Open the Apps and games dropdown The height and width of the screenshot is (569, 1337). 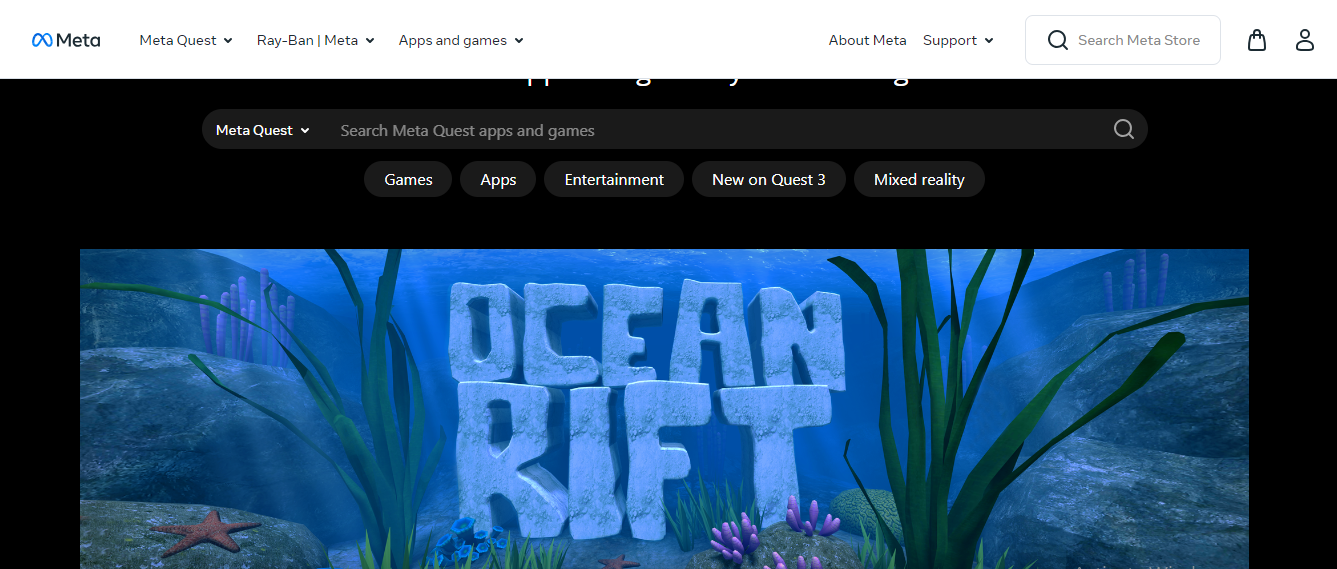(x=461, y=40)
